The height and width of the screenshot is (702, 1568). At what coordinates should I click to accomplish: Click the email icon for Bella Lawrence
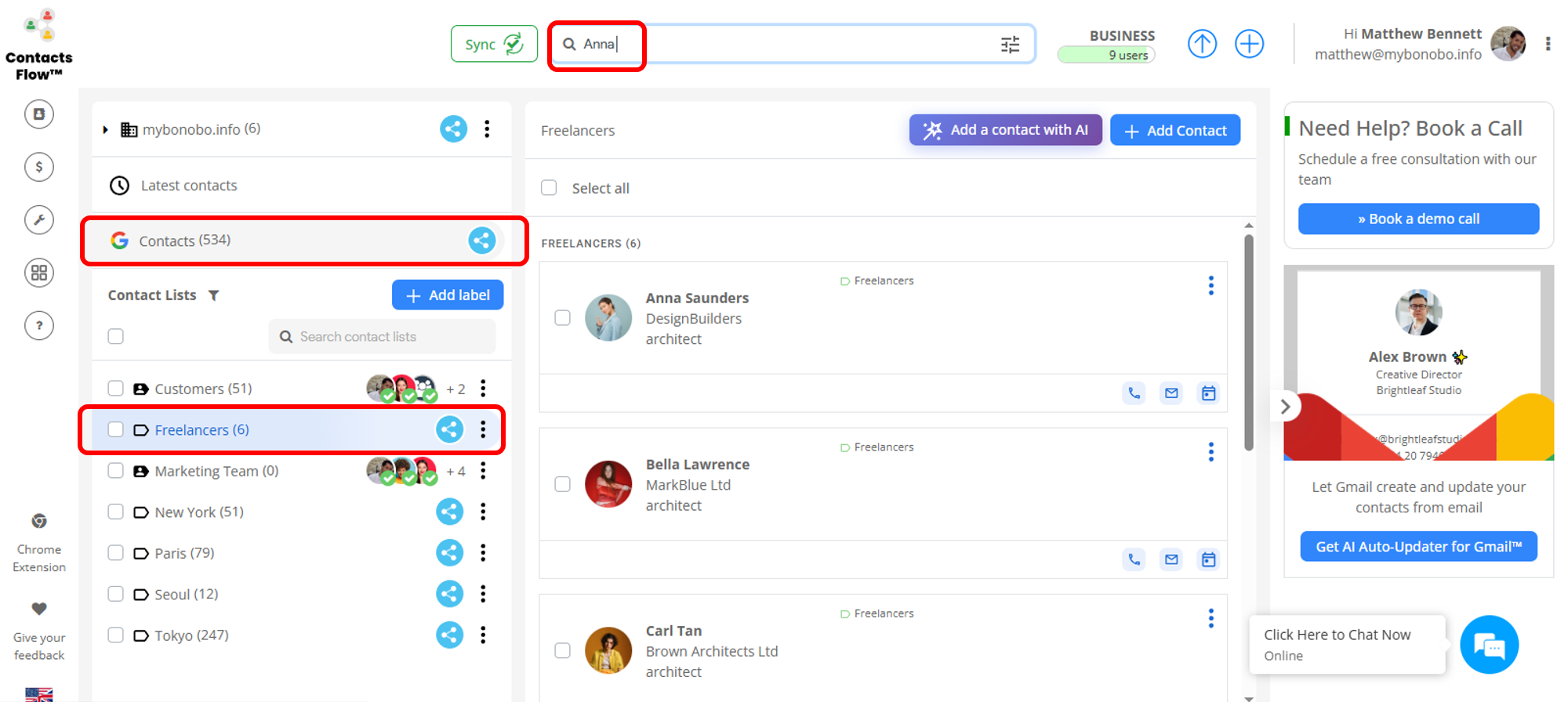click(1171, 559)
